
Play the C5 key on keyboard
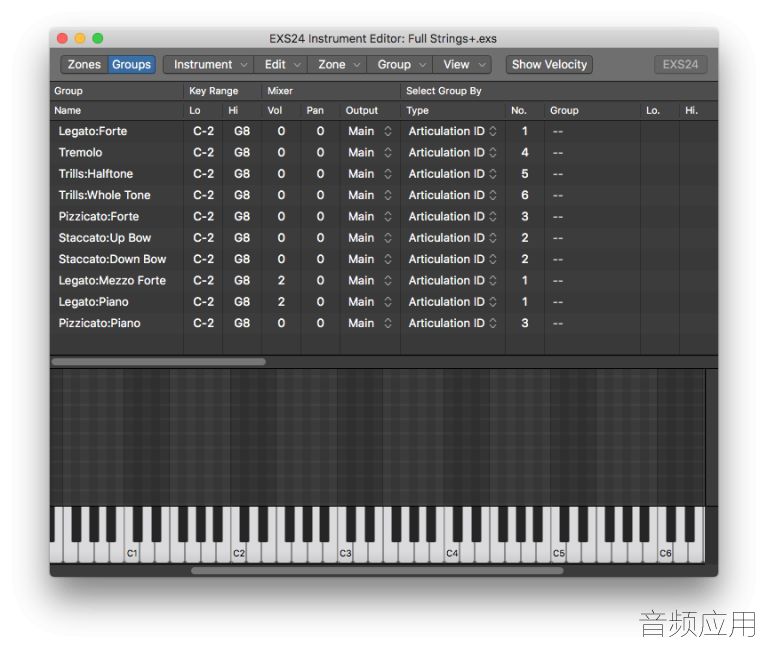click(x=559, y=553)
